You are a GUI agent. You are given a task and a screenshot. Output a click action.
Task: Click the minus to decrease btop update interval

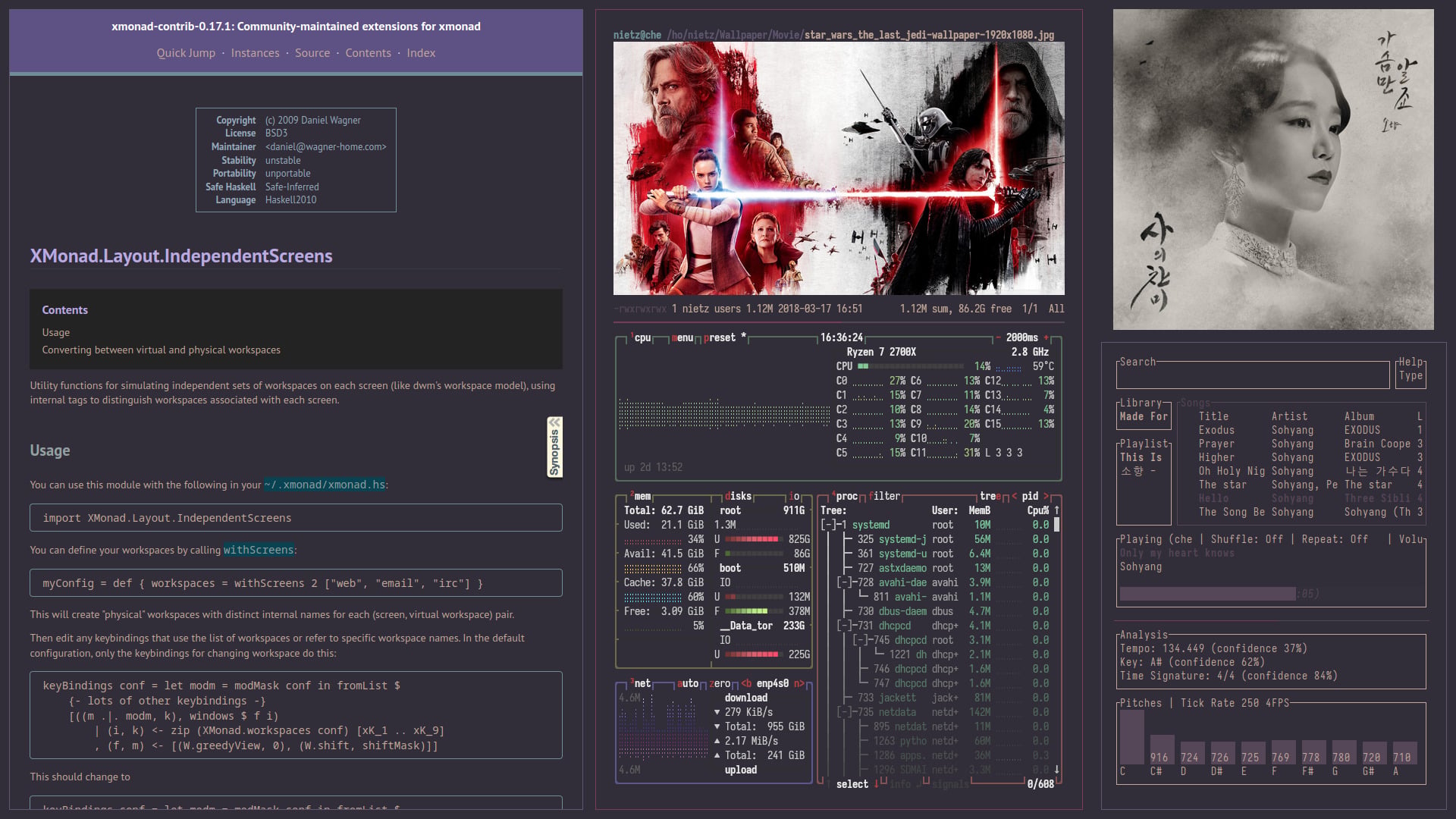[998, 338]
